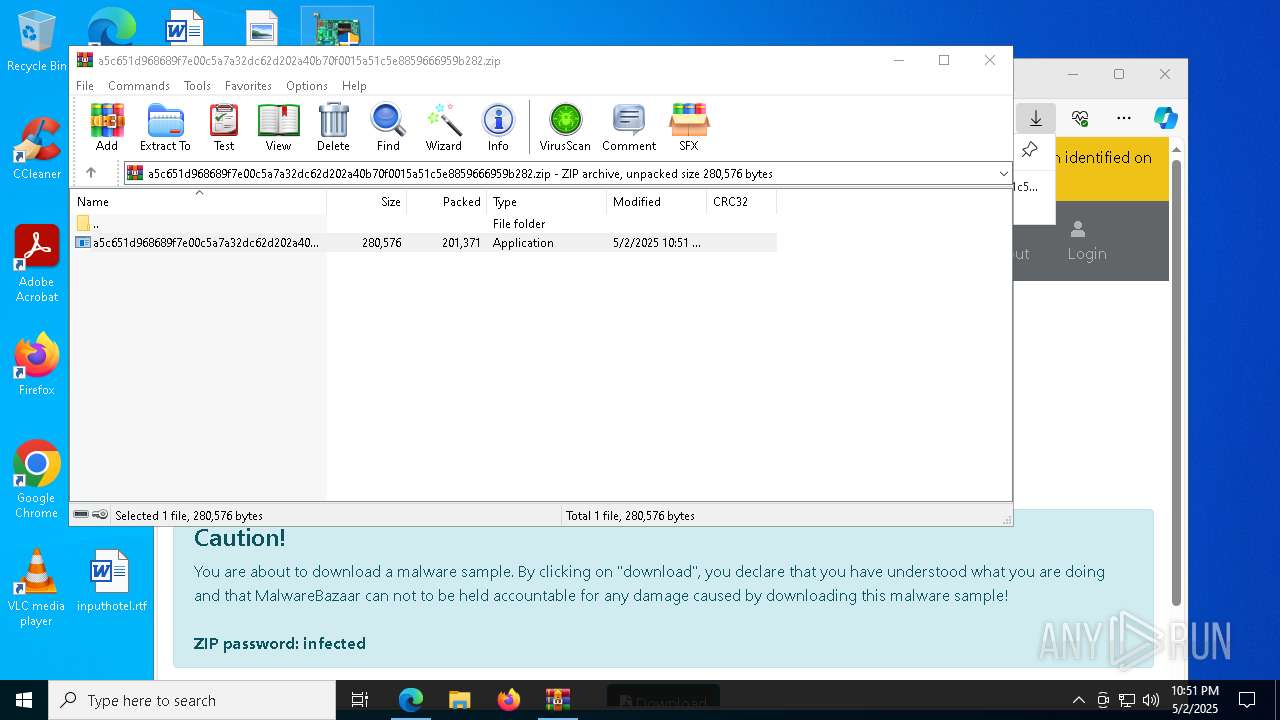Click the Application type cell
This screenshot has width=1280, height=720.
pos(523,243)
